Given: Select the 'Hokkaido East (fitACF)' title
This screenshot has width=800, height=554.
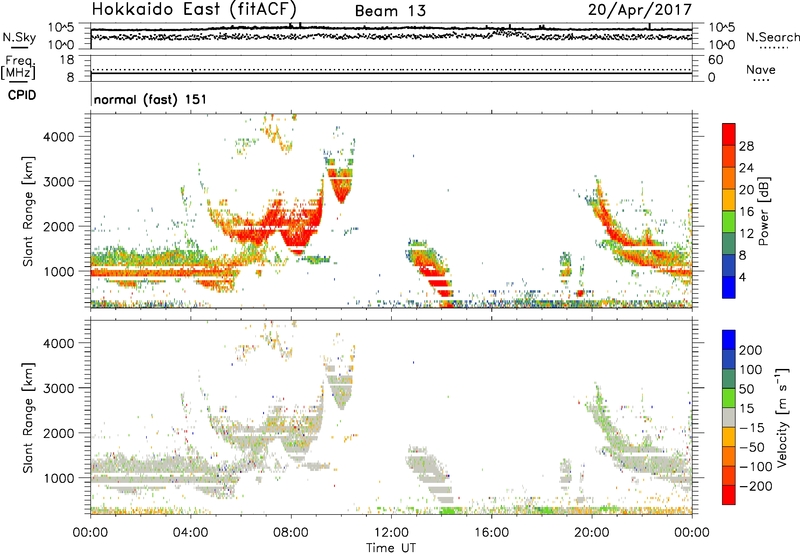Looking at the screenshot, I should (x=194, y=9).
